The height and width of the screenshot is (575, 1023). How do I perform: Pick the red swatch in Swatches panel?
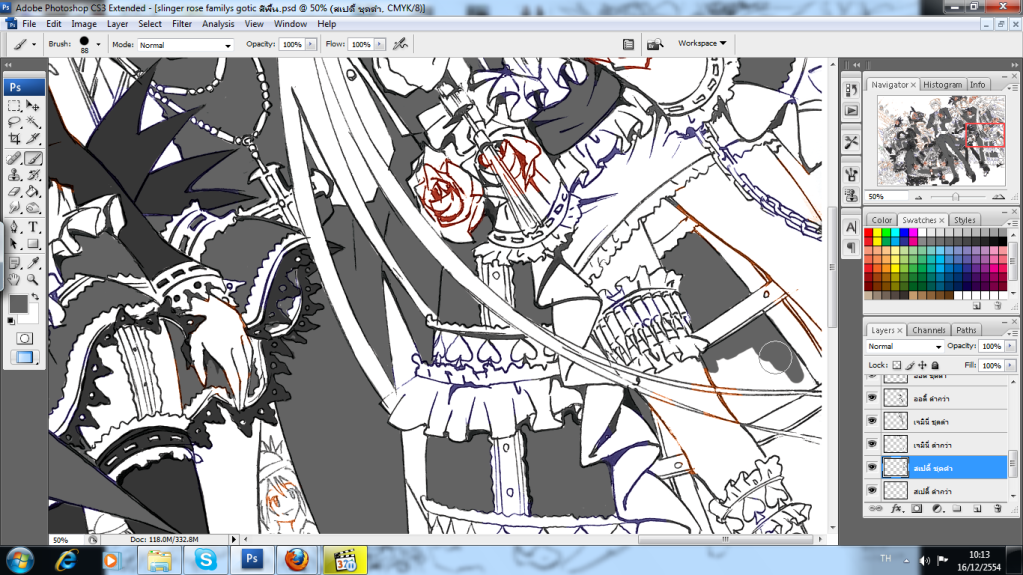[x=868, y=233]
